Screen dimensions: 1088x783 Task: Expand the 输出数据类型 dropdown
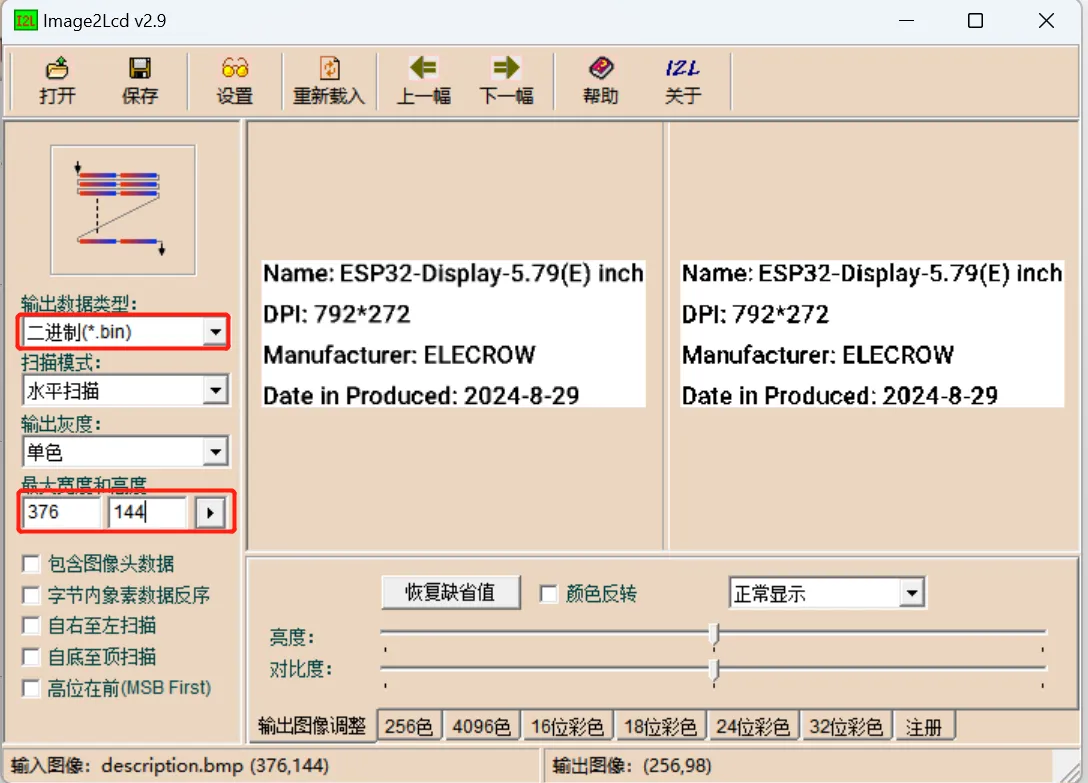(215, 332)
